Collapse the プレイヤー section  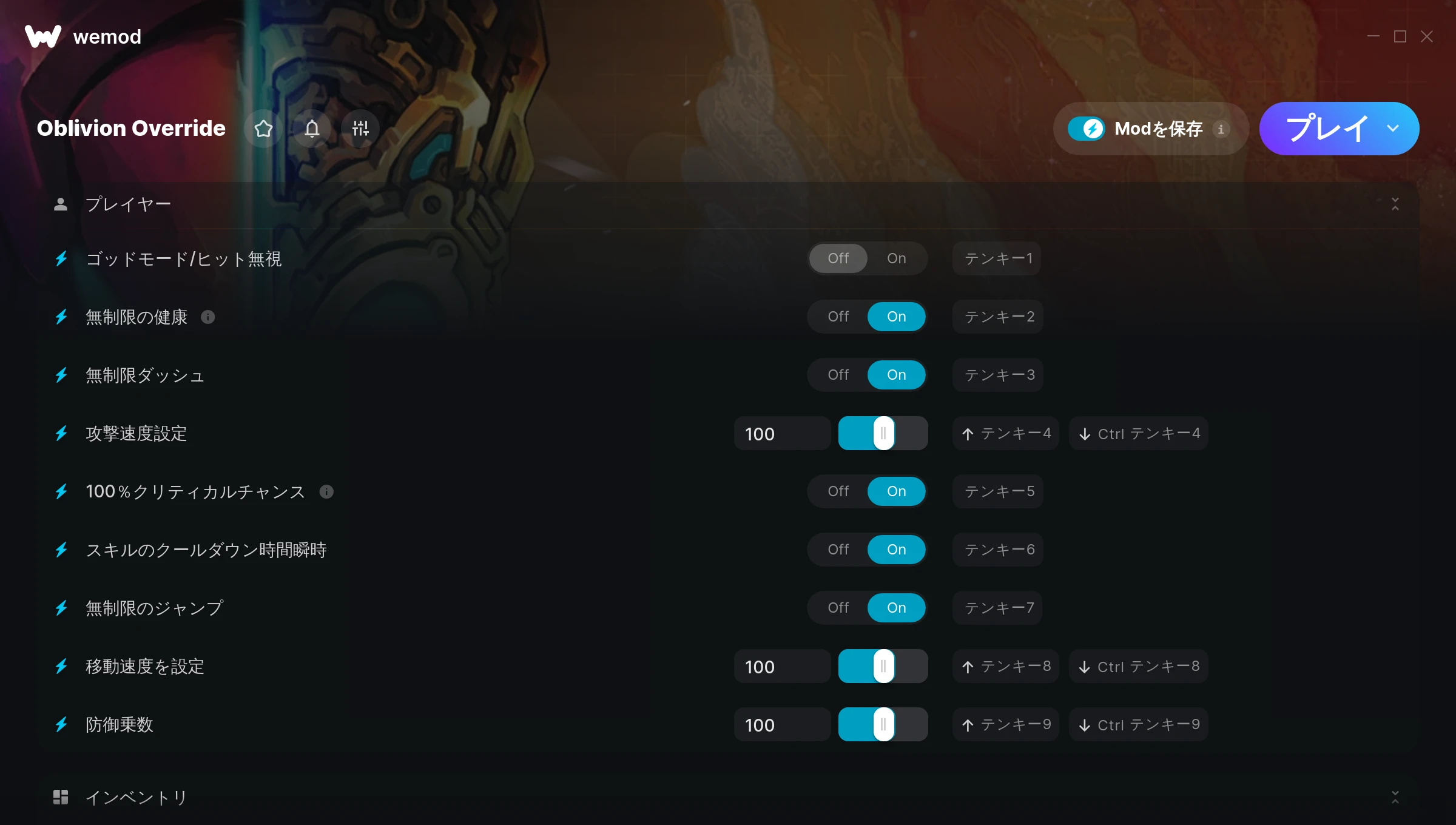1395,204
